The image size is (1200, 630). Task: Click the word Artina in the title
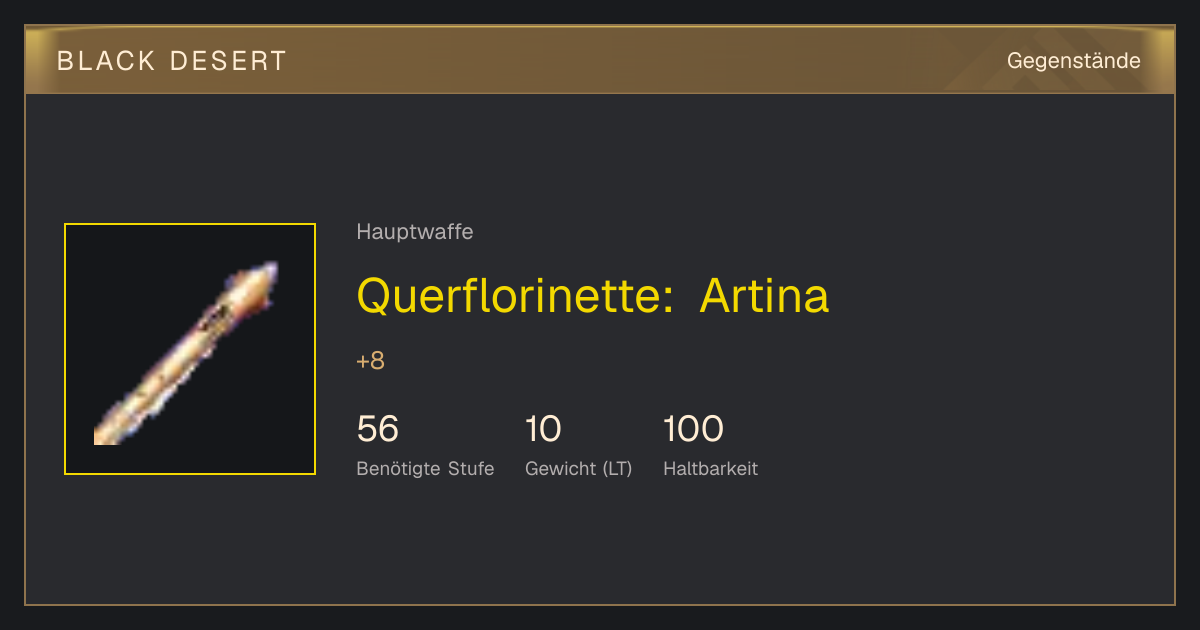click(x=764, y=295)
